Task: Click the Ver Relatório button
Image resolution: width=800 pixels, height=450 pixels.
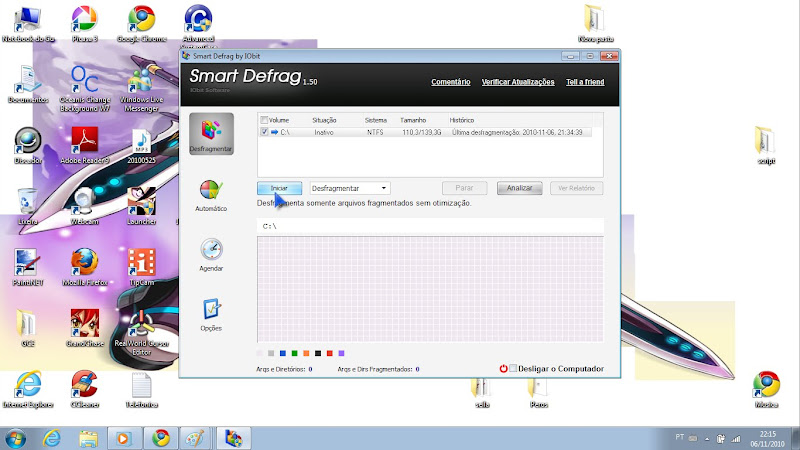Action: pyautogui.click(x=577, y=188)
